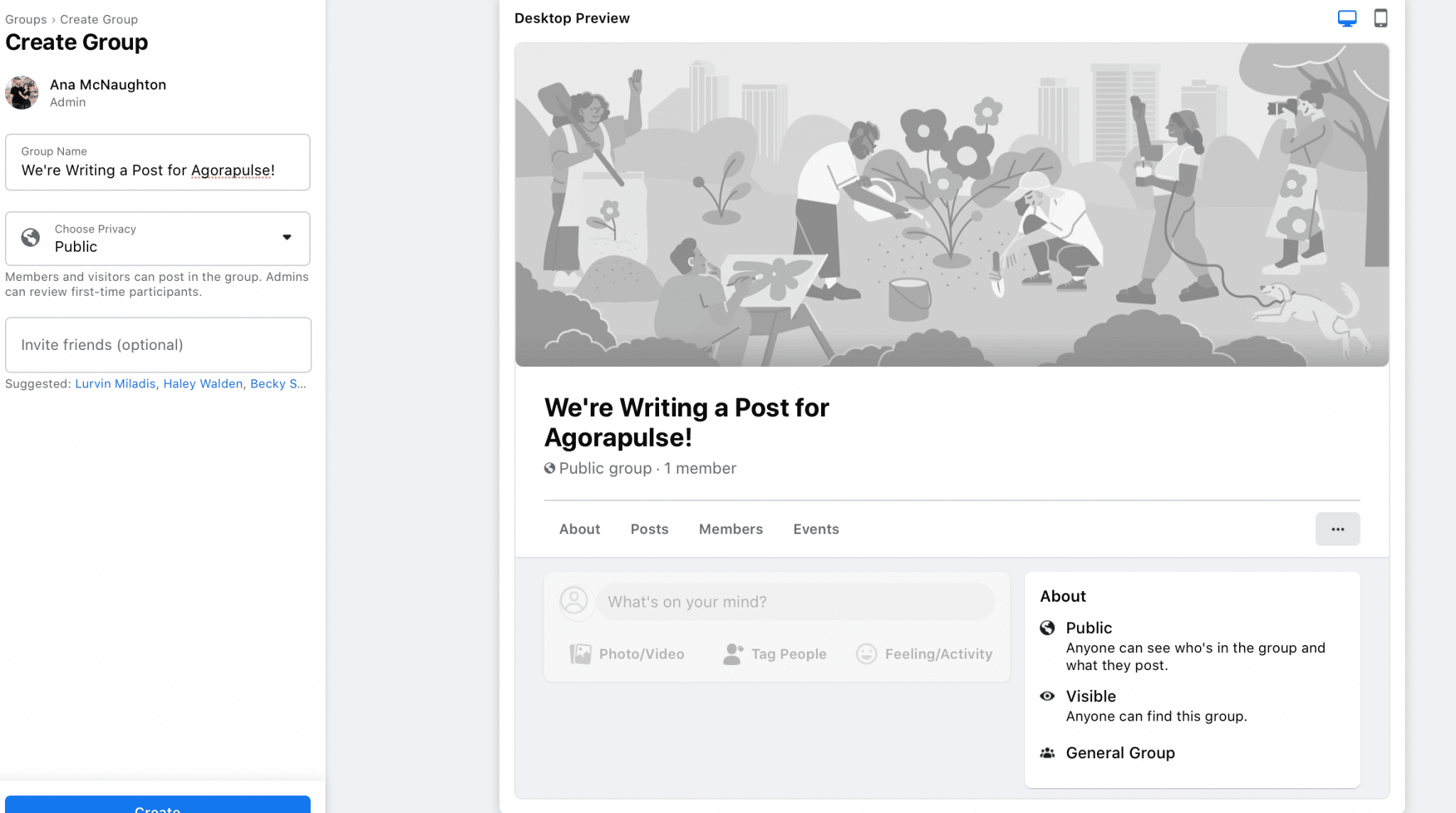
Task: Click Ana McNaughton's profile picture
Action: pos(22,92)
